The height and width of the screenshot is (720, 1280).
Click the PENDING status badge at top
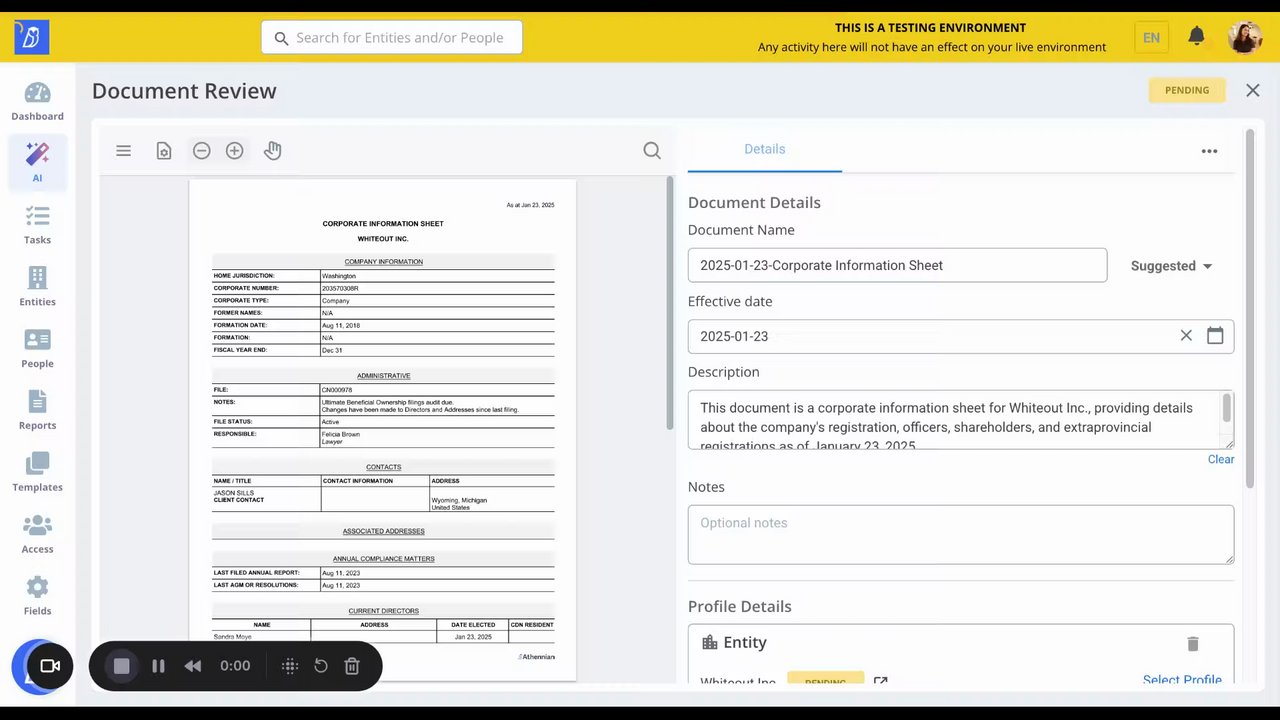pos(1187,90)
